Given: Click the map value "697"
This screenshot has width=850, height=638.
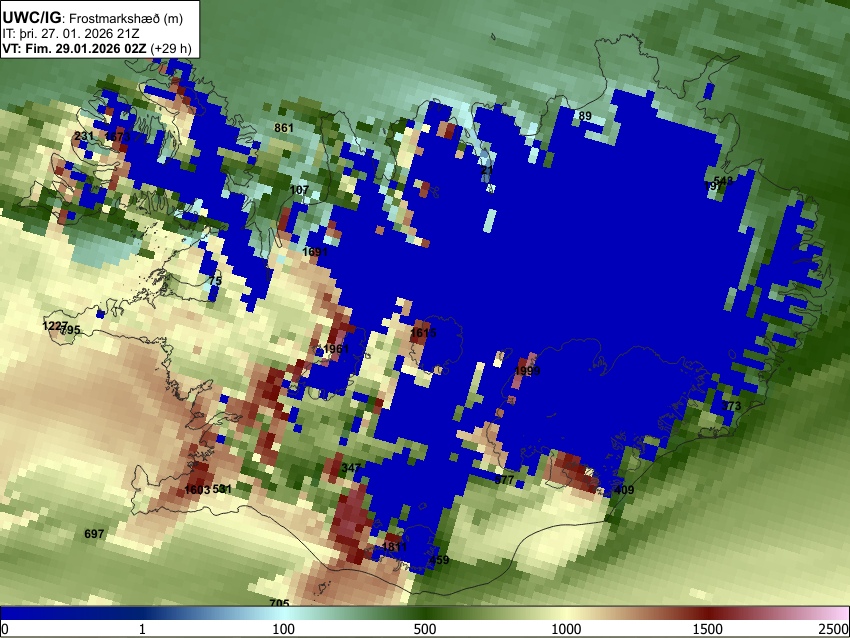Looking at the screenshot, I should [94, 534].
